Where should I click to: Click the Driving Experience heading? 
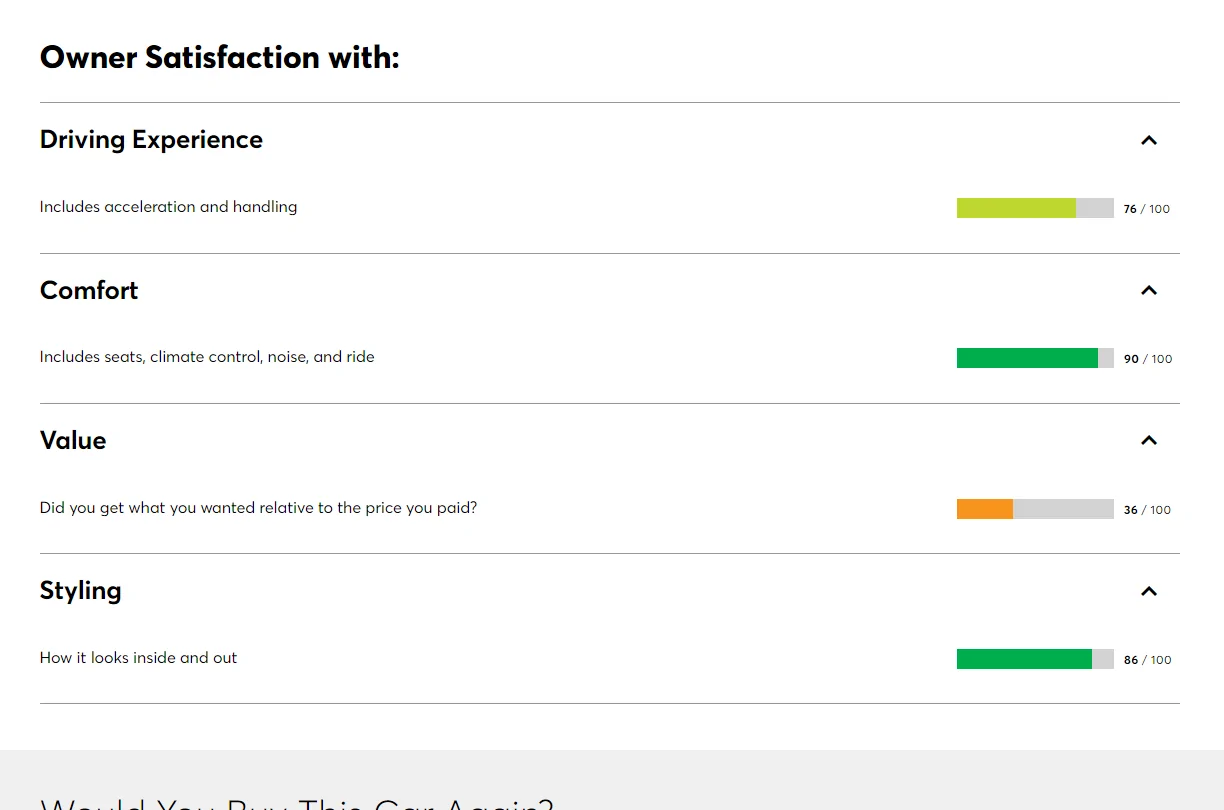click(x=151, y=140)
